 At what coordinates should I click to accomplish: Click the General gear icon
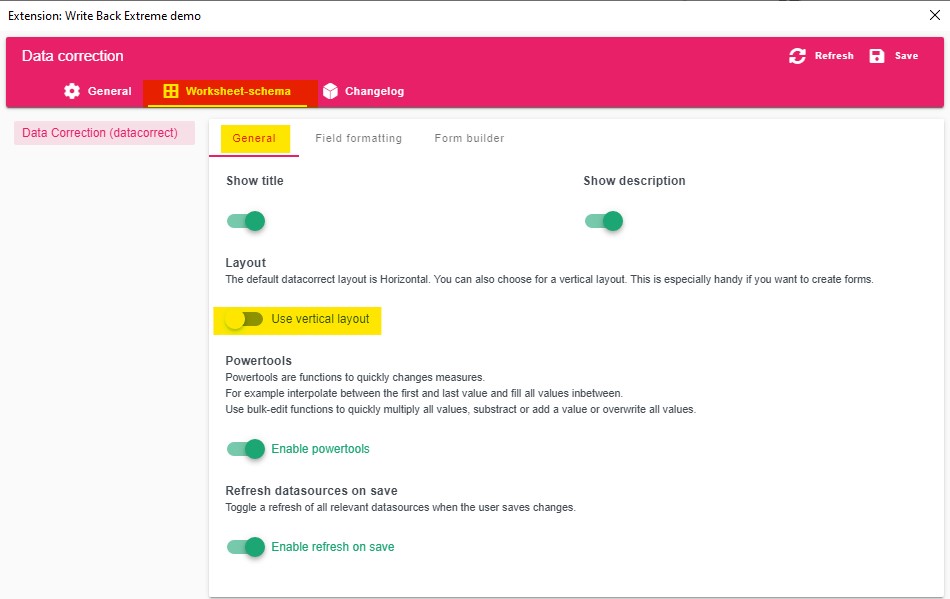(x=72, y=91)
